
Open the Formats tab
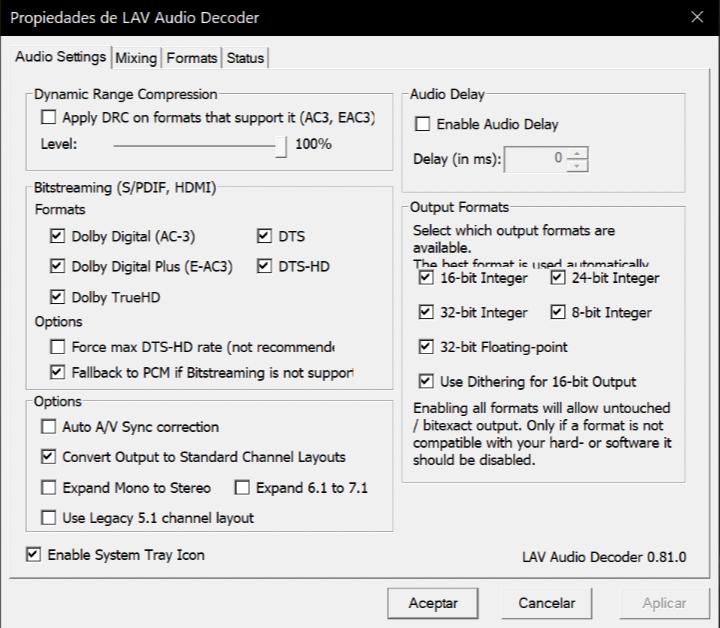pyautogui.click(x=191, y=58)
